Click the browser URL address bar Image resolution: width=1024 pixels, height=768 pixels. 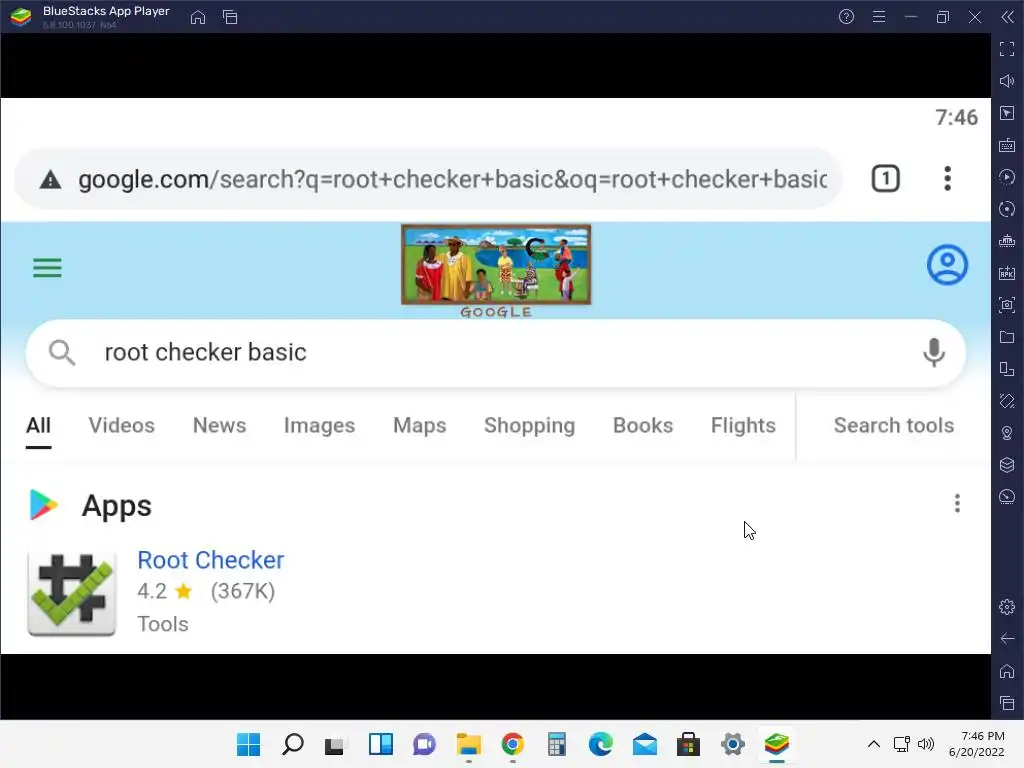point(428,179)
